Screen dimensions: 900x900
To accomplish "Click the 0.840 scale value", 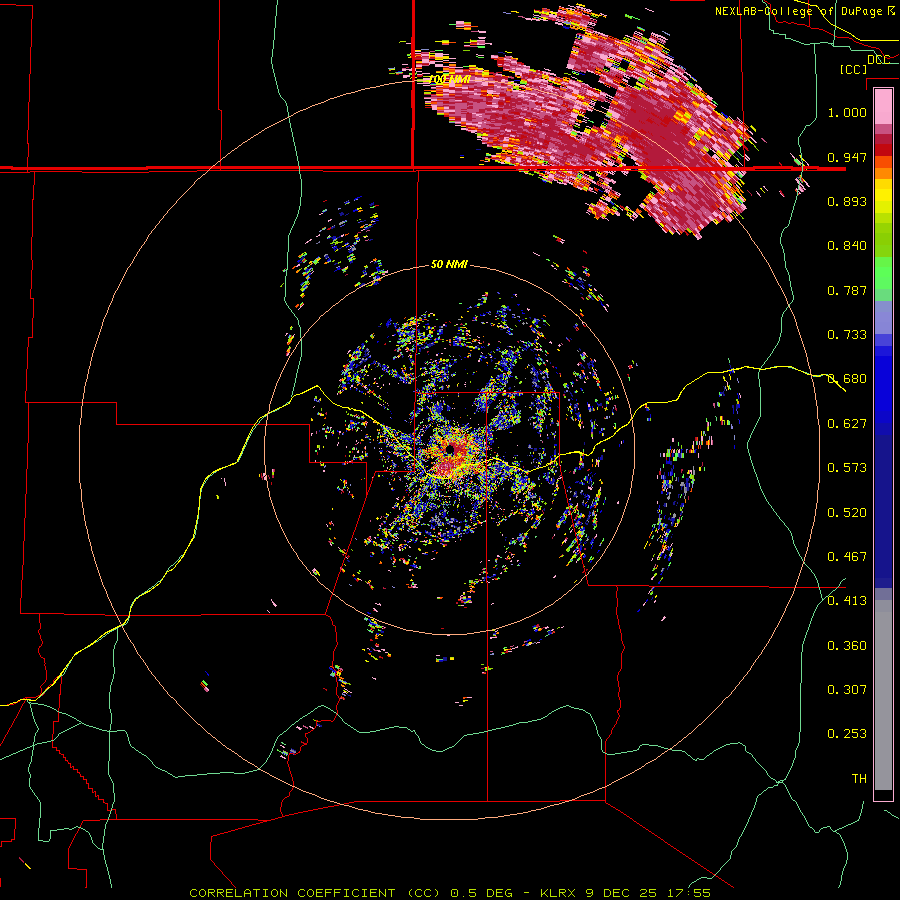I will point(847,246).
